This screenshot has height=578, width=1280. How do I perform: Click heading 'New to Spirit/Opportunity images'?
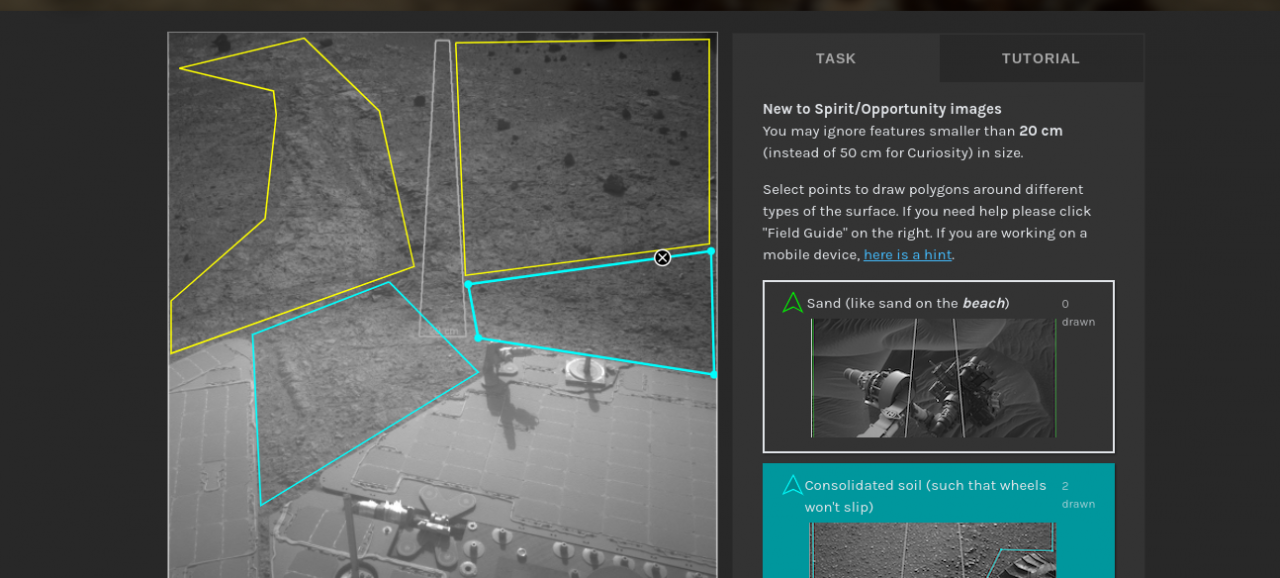coord(882,109)
